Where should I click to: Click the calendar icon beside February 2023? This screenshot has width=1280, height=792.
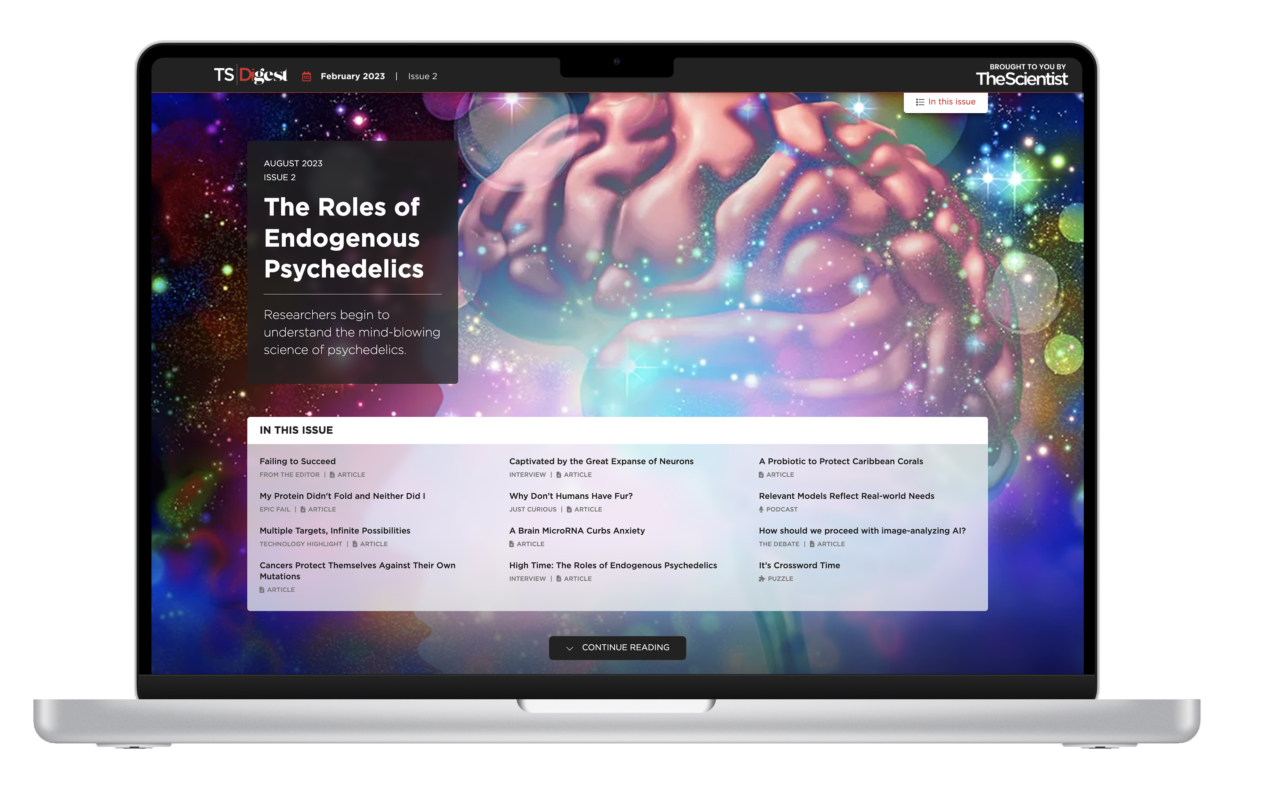pos(306,76)
